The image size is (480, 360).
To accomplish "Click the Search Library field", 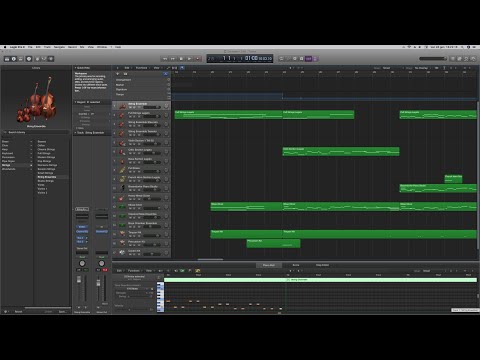I will (x=36, y=132).
